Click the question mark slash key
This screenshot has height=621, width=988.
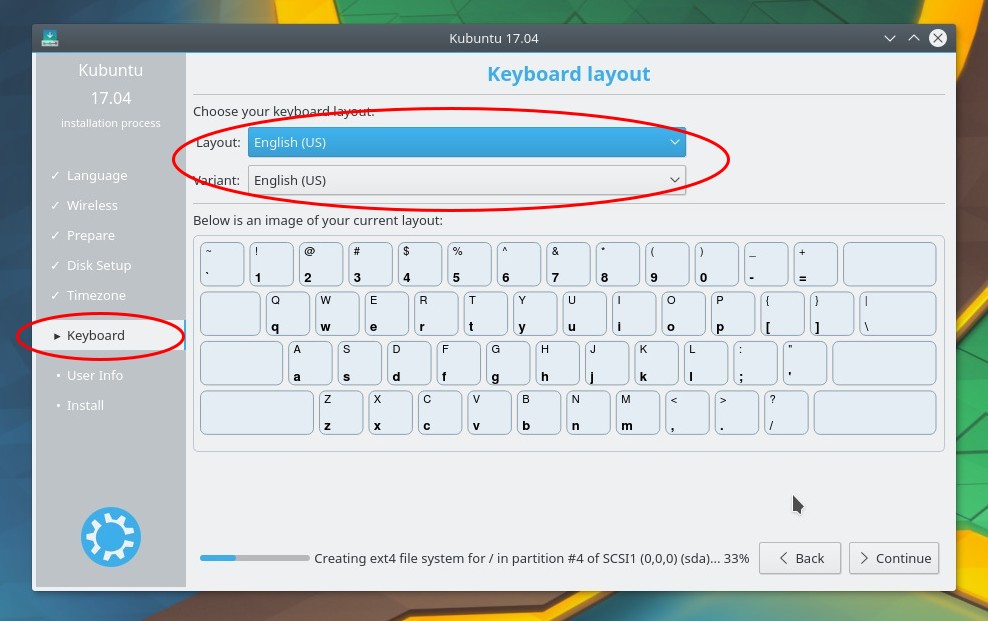point(786,413)
